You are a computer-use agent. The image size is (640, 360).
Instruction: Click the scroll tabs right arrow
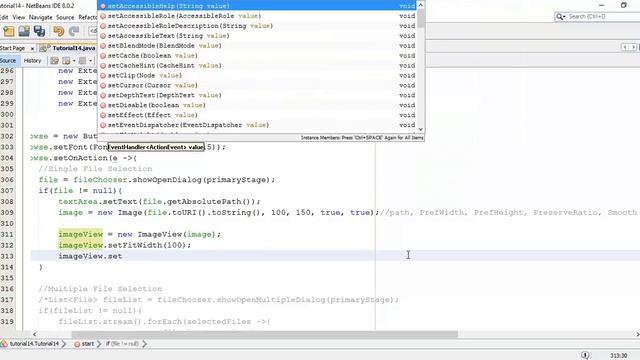tap(633, 47)
